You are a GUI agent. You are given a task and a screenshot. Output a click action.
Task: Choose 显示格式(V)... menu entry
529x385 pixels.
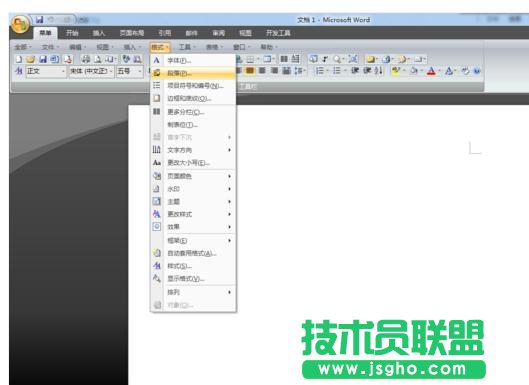tap(193, 278)
